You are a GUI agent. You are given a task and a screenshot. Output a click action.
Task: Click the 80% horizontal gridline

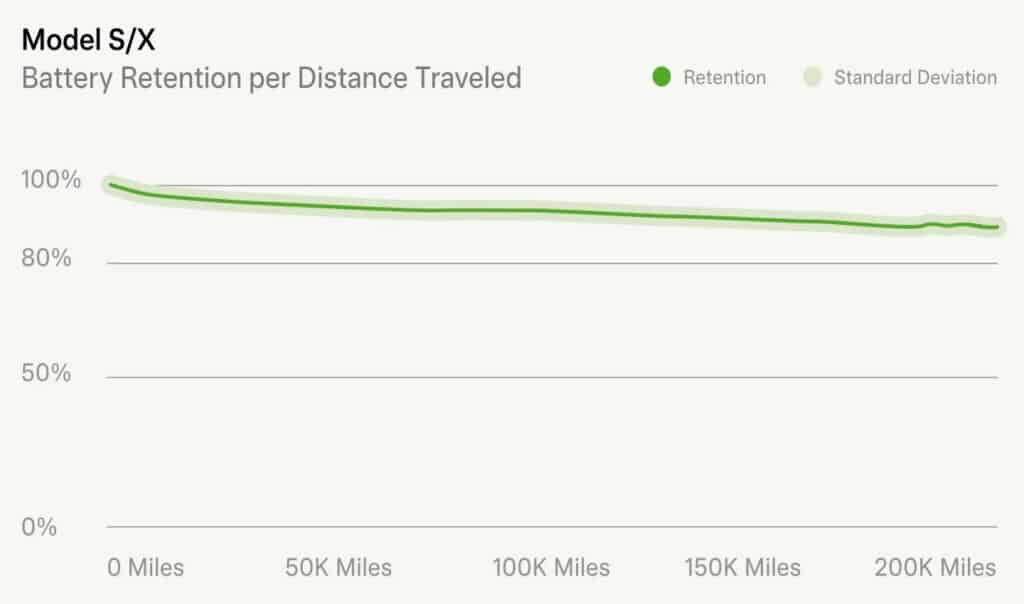(552, 263)
